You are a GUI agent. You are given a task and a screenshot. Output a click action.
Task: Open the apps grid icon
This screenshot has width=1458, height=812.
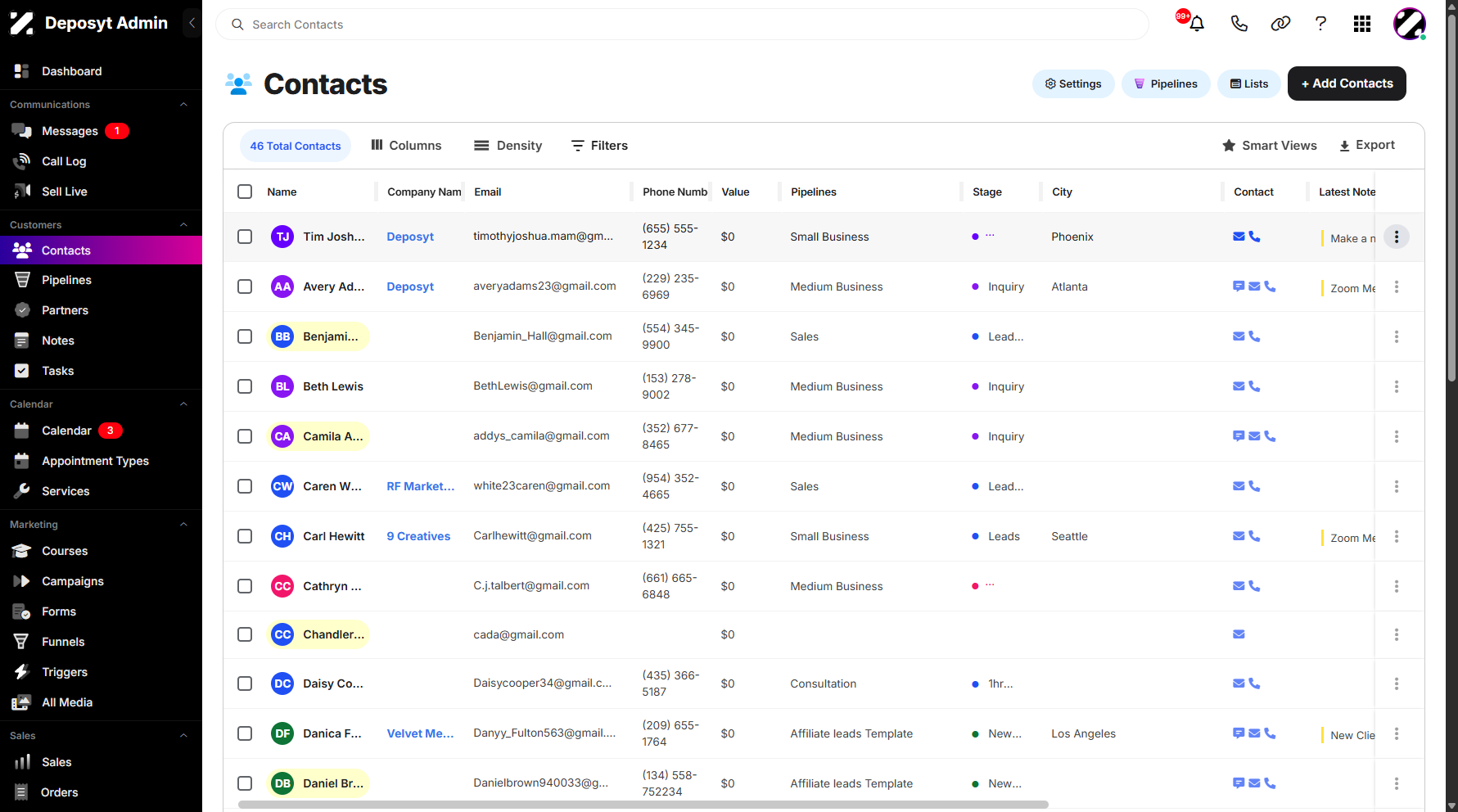(x=1362, y=24)
